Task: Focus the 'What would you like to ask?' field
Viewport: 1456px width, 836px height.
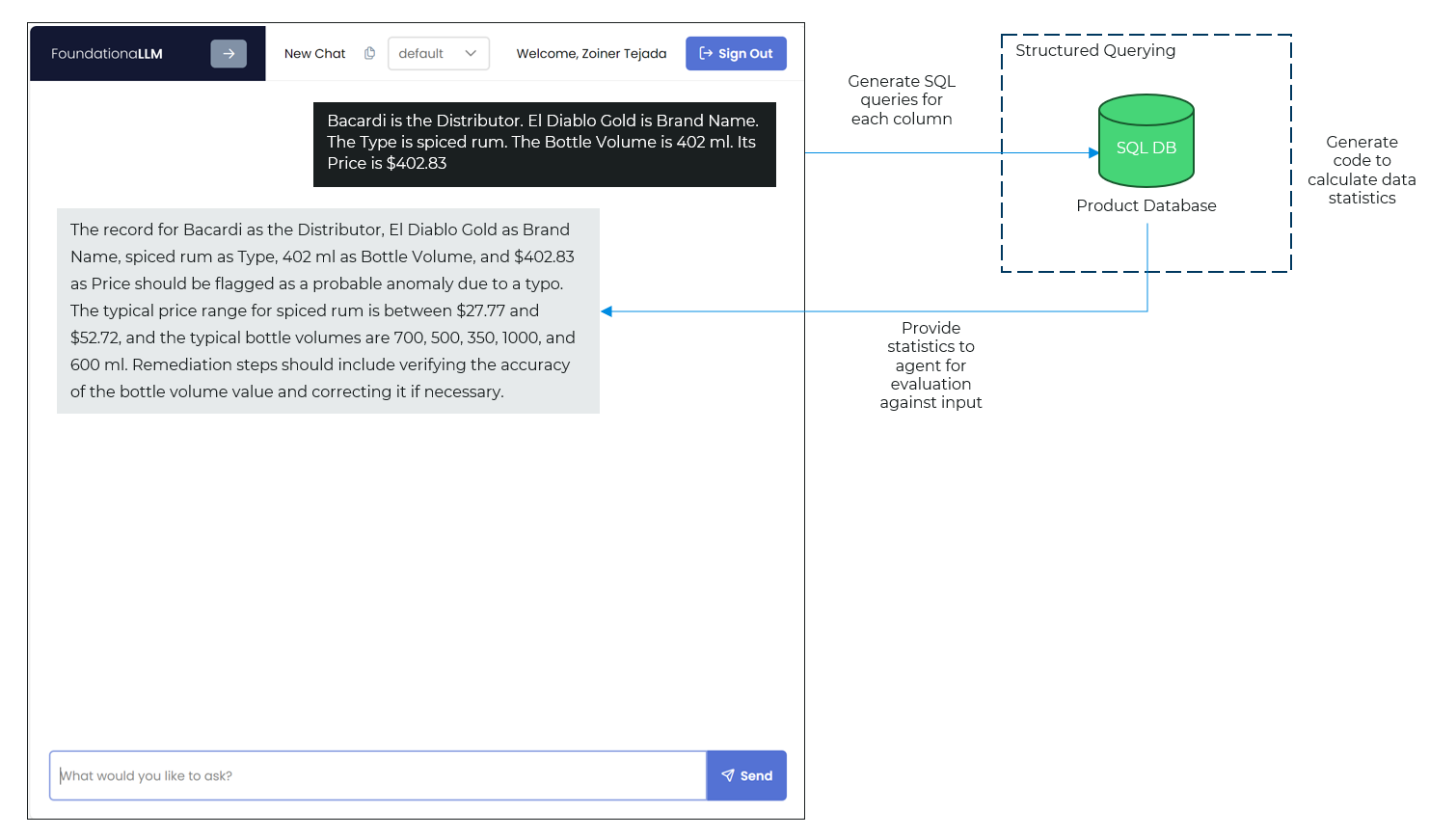Action: pos(378,775)
